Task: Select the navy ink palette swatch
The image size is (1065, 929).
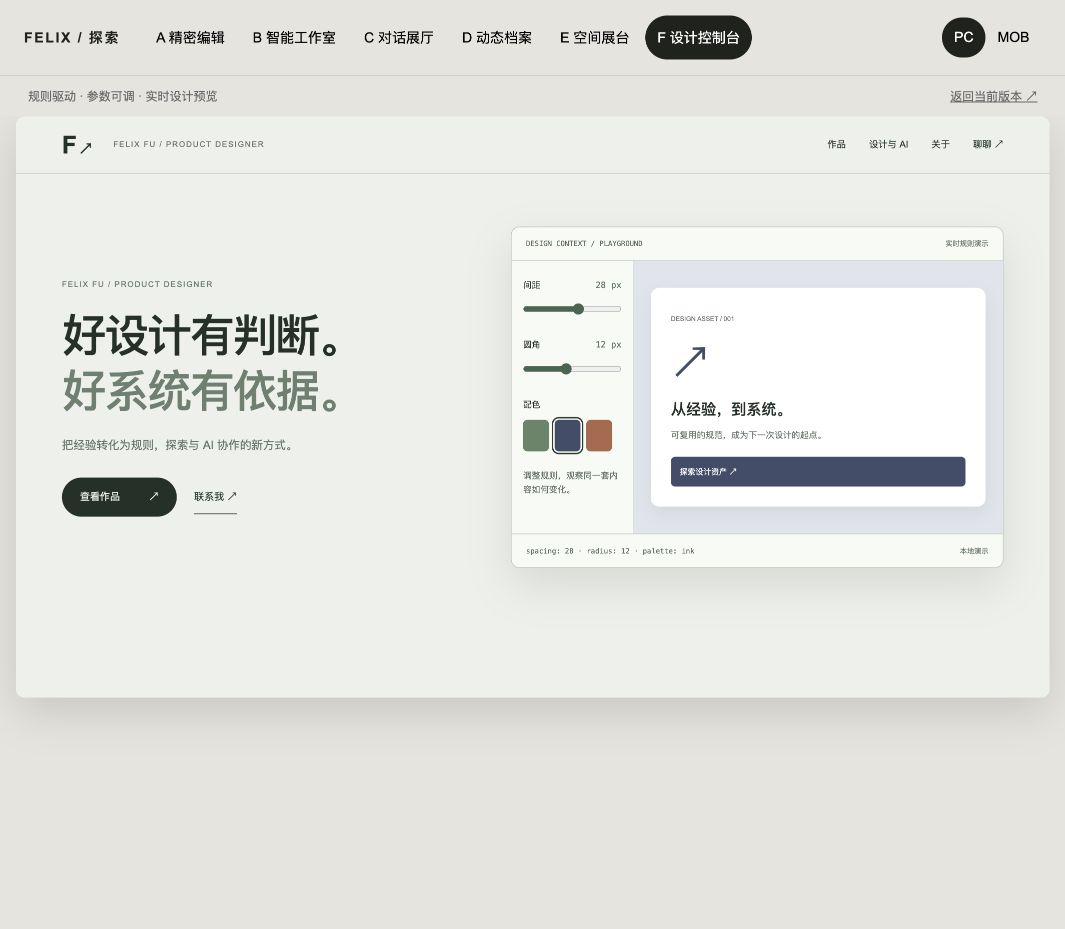Action: point(567,435)
